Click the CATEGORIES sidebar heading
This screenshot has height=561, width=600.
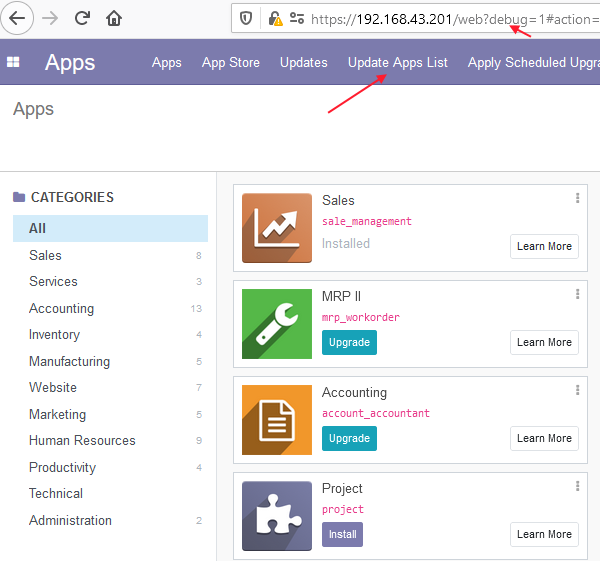[x=72, y=197]
